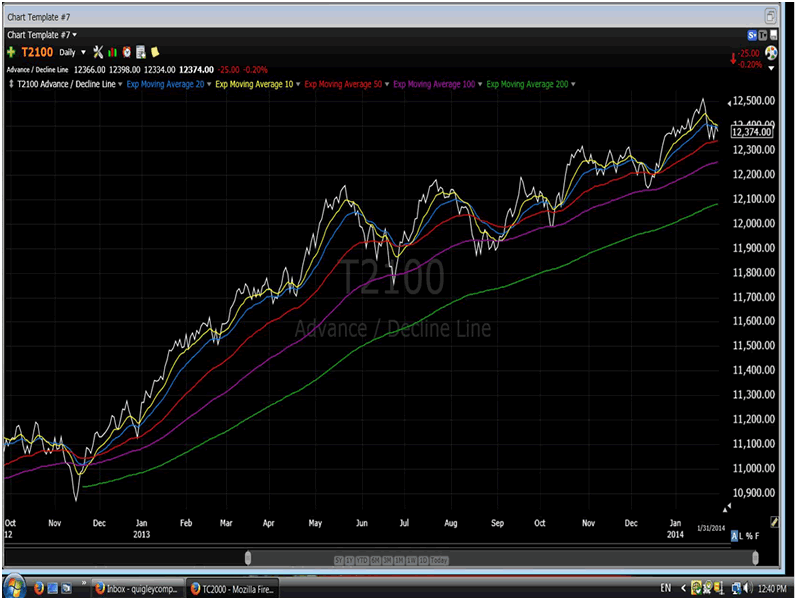
Task: Toggle arithmetic scale A button
Action: [x=734, y=537]
